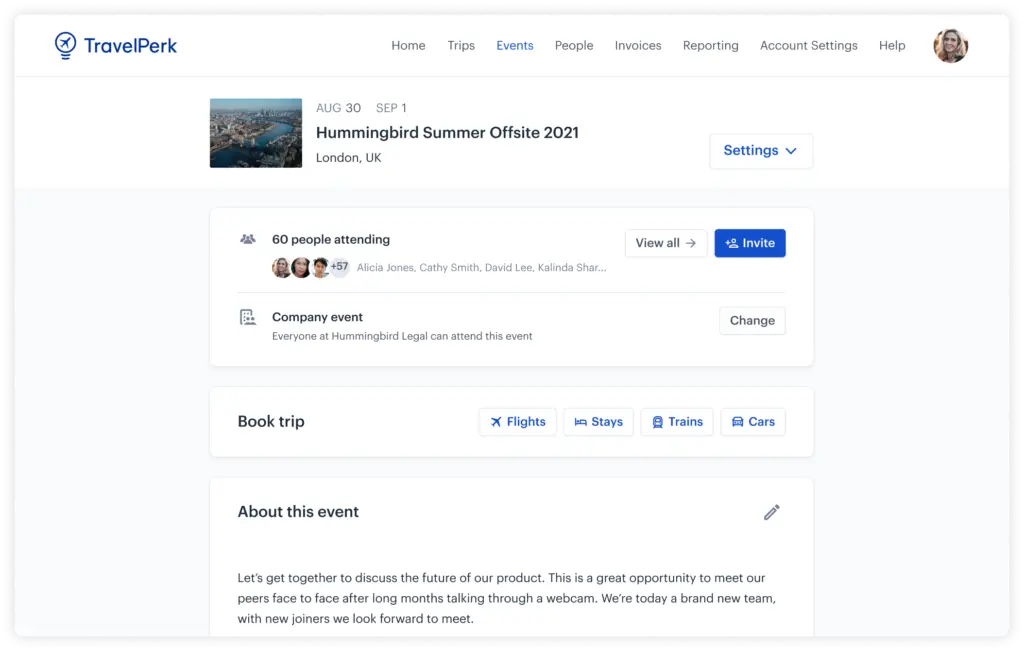The width and height of the screenshot is (1024, 651).
Task: Go to Reporting
Action: pyautogui.click(x=711, y=46)
